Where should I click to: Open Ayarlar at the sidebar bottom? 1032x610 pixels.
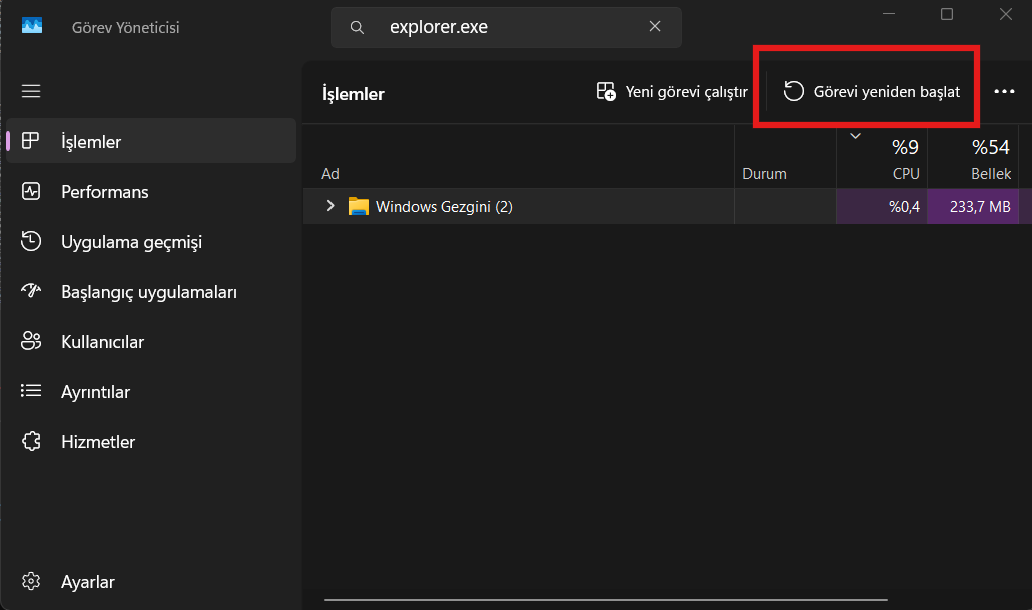coord(151,582)
